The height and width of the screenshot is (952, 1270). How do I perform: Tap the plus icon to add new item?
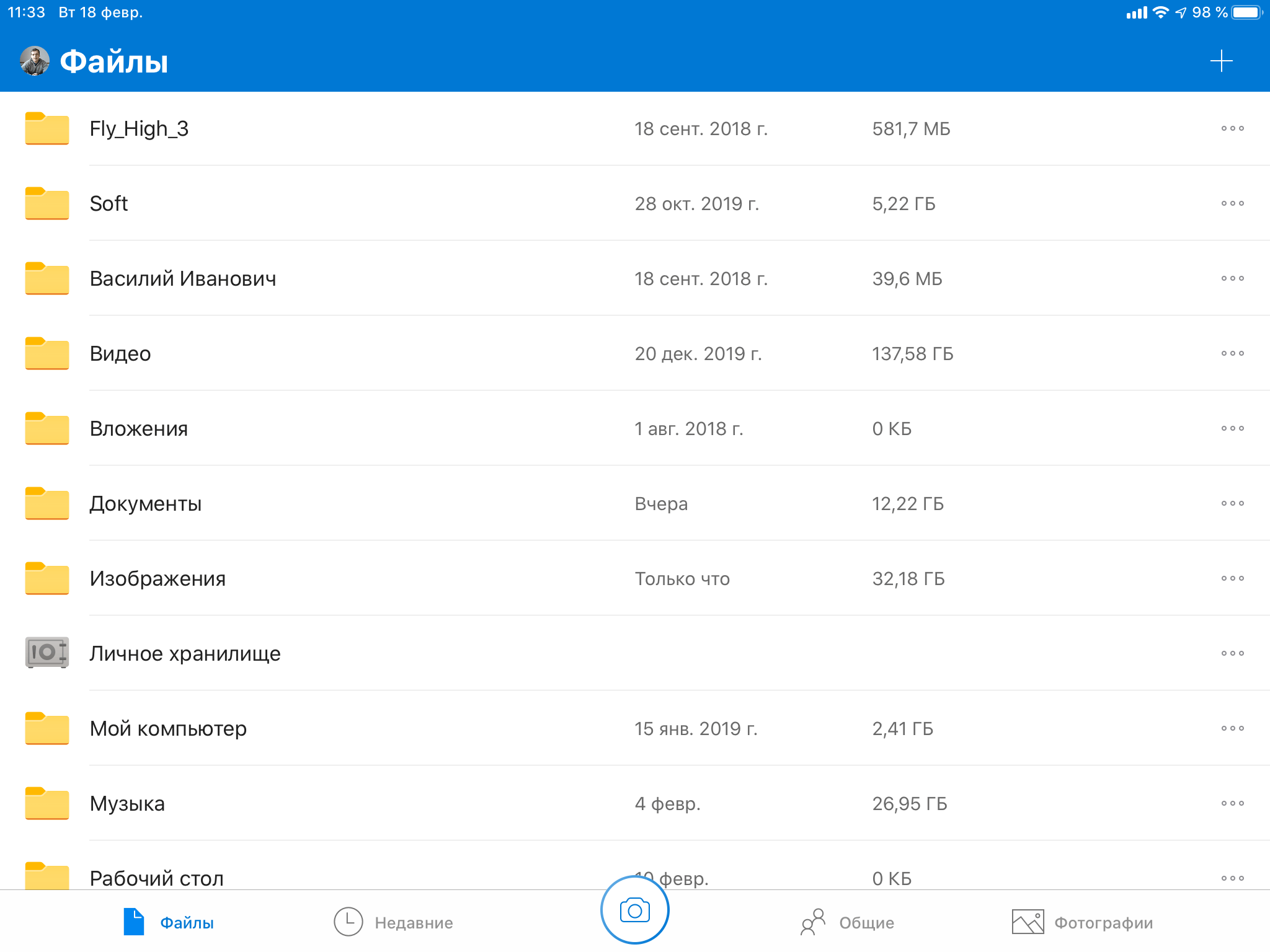tap(1221, 61)
